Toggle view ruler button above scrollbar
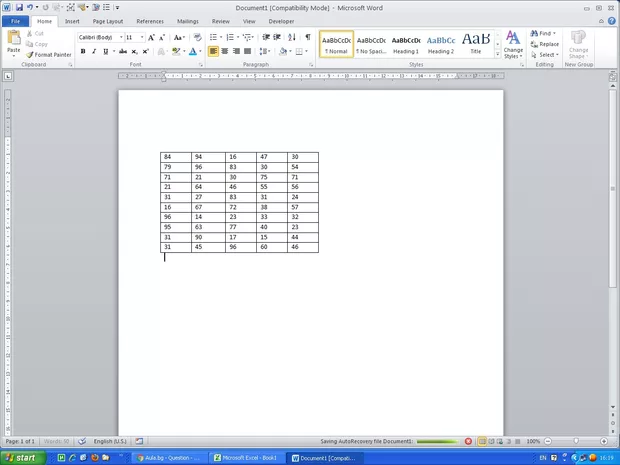 612,77
